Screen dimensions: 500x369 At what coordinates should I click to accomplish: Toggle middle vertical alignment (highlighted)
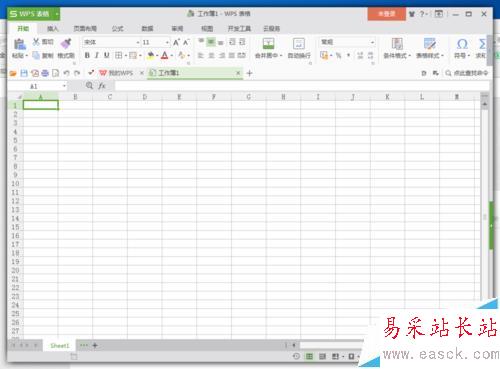[x=211, y=42]
